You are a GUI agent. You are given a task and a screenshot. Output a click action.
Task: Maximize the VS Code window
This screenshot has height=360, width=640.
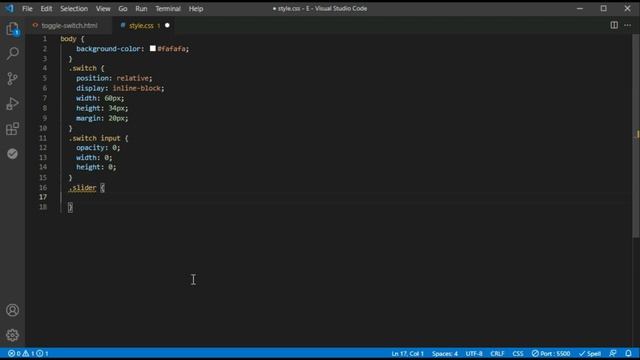[603, 8]
